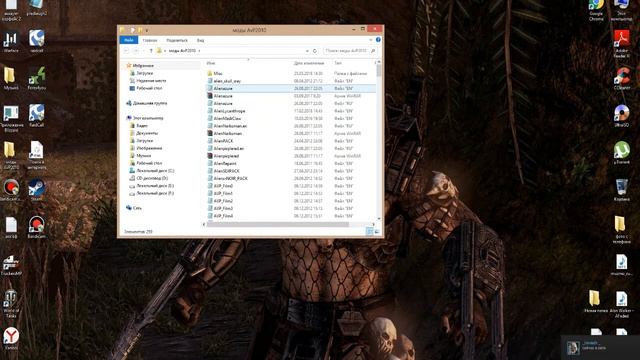This screenshot has width=640, height=360.
Task: Open the Поделиться ribbon tab
Action: (177, 40)
